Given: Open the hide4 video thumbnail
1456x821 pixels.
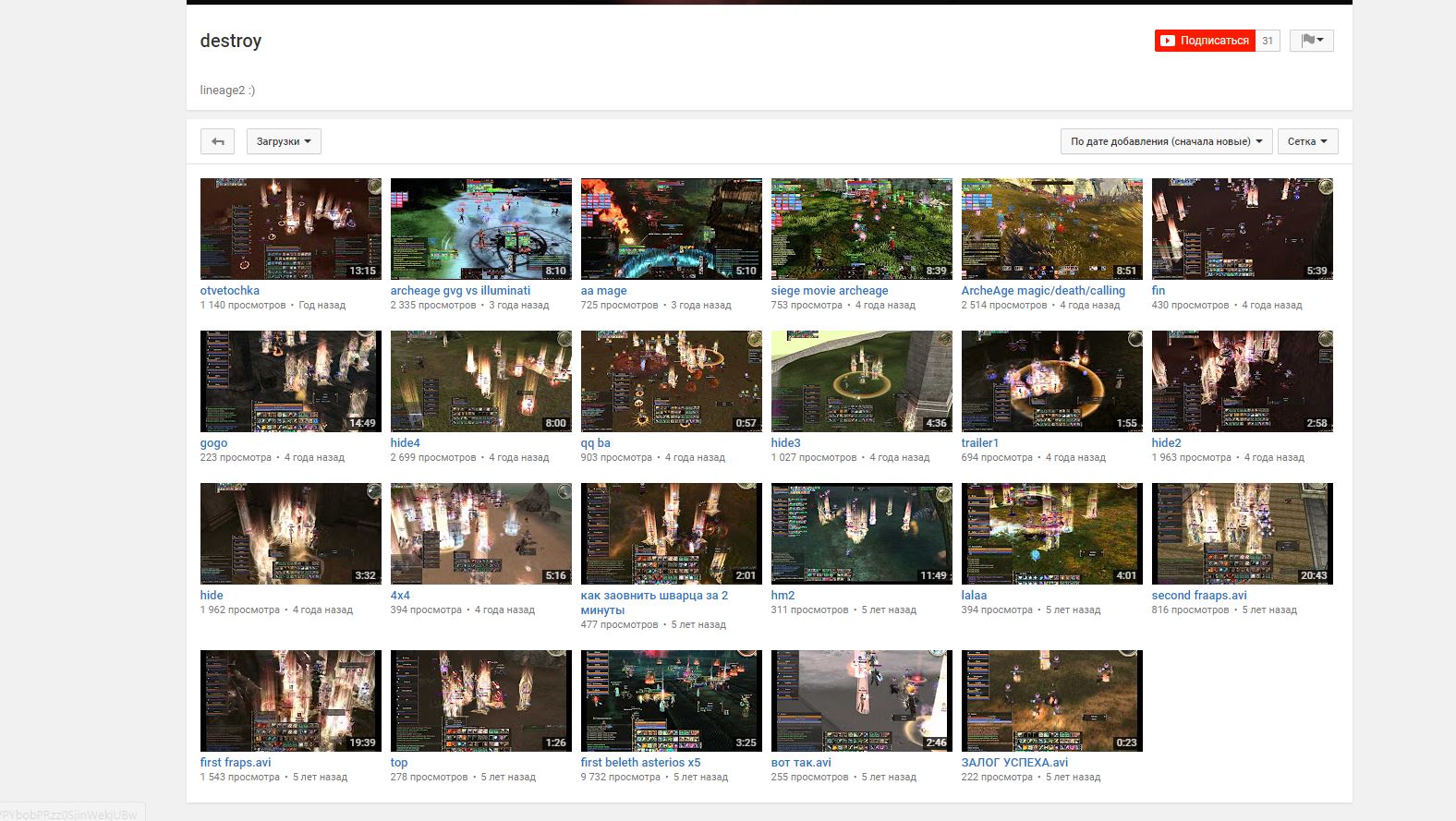Looking at the screenshot, I should pyautogui.click(x=481, y=381).
